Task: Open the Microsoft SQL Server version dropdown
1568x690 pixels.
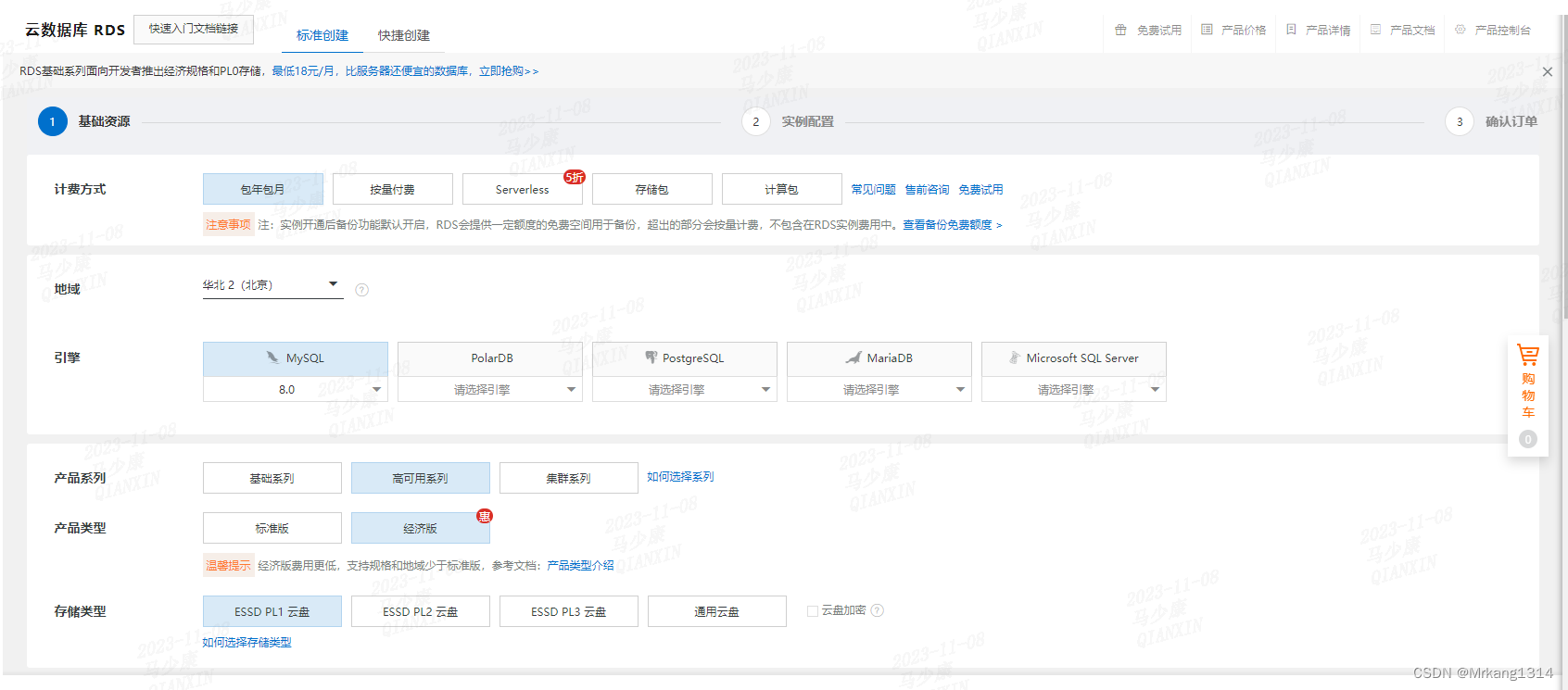Action: (x=1074, y=389)
